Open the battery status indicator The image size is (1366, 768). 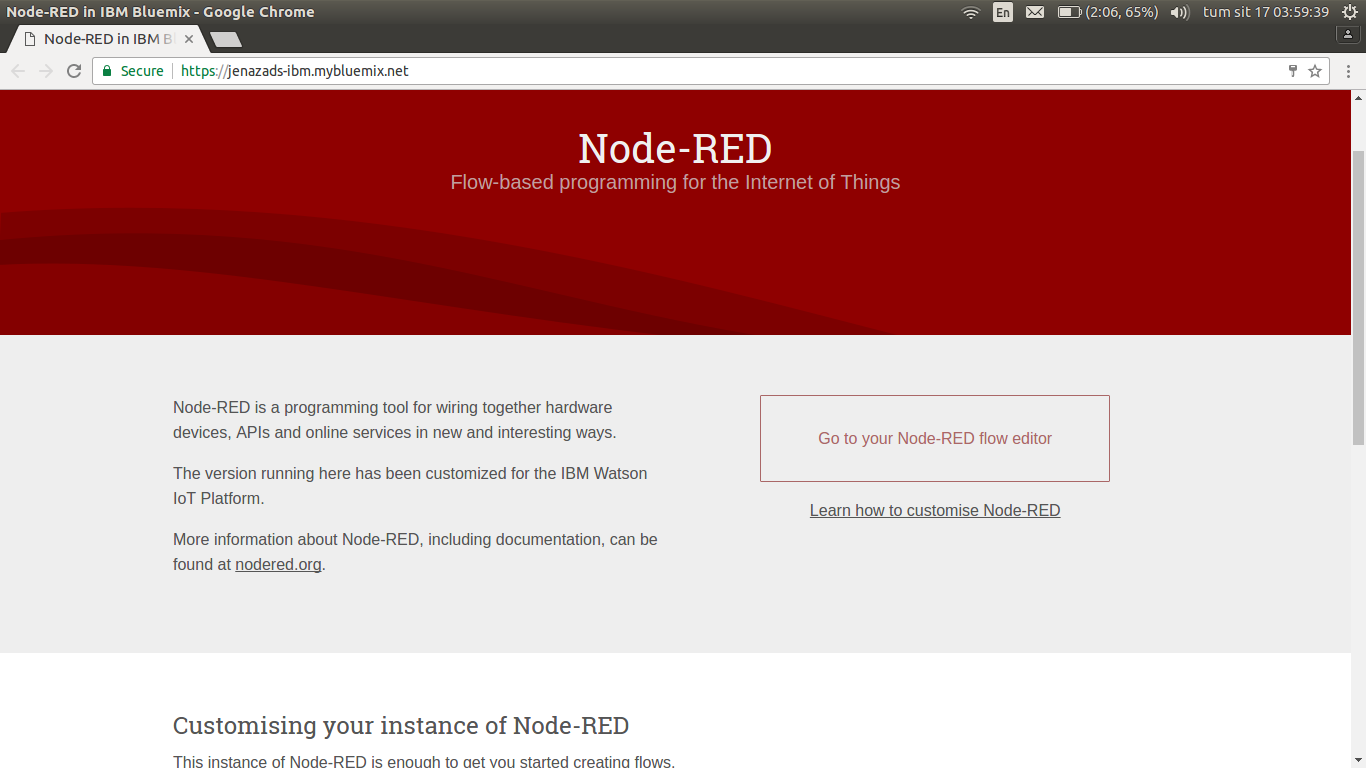point(1108,12)
